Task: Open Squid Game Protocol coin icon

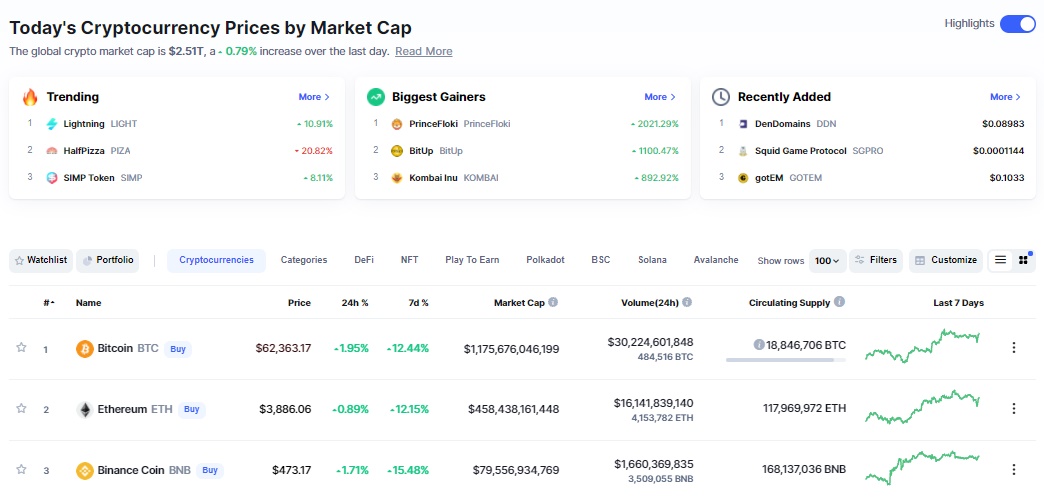Action: tap(743, 151)
